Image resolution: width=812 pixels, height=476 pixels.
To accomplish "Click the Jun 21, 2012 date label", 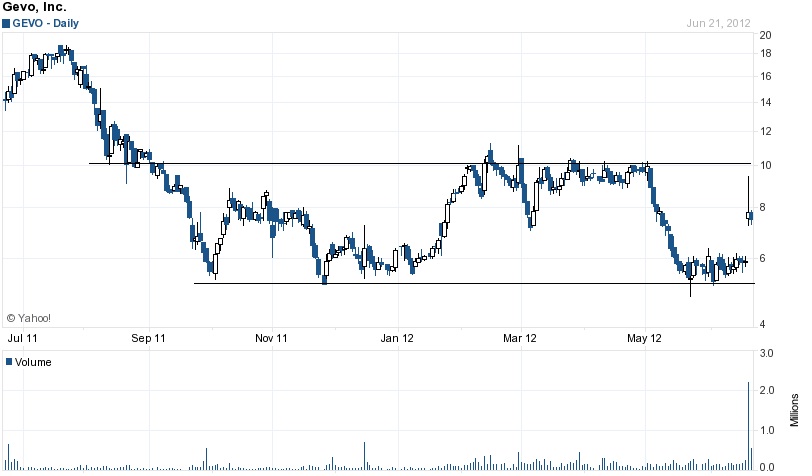I will pyautogui.click(x=718, y=23).
